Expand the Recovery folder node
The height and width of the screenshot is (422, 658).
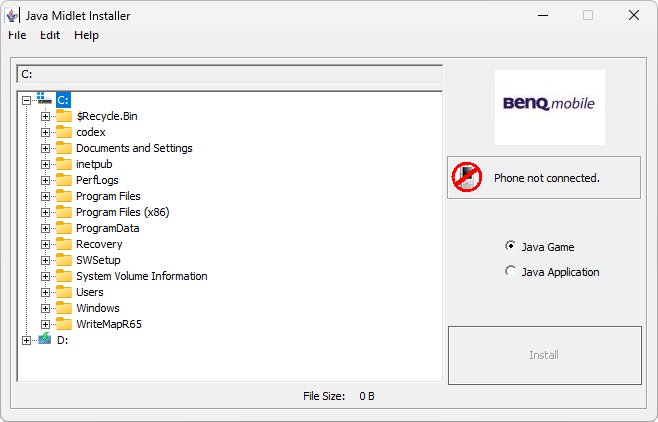tap(45, 244)
